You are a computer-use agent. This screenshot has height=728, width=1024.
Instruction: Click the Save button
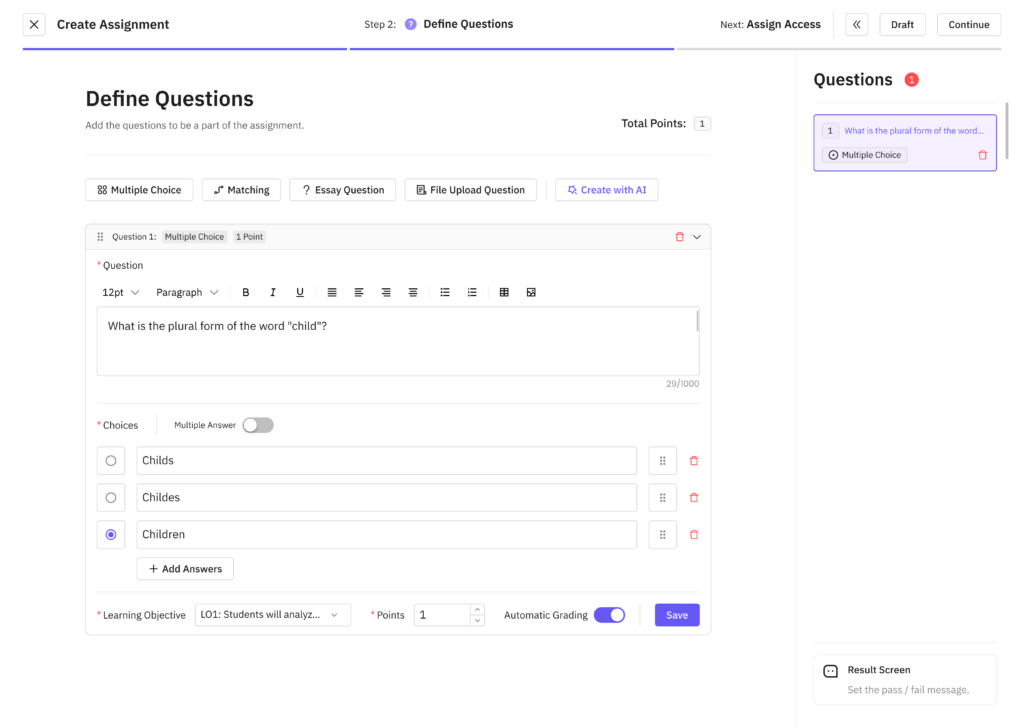[677, 615]
